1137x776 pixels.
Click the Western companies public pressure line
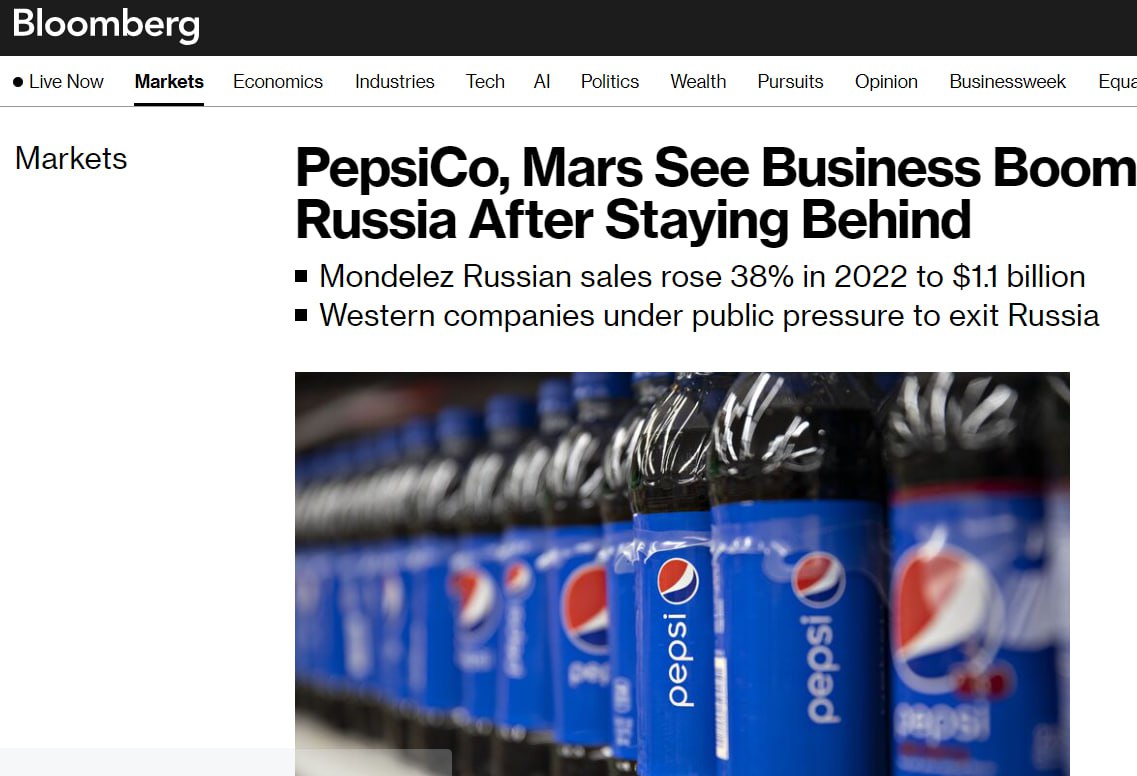(709, 316)
